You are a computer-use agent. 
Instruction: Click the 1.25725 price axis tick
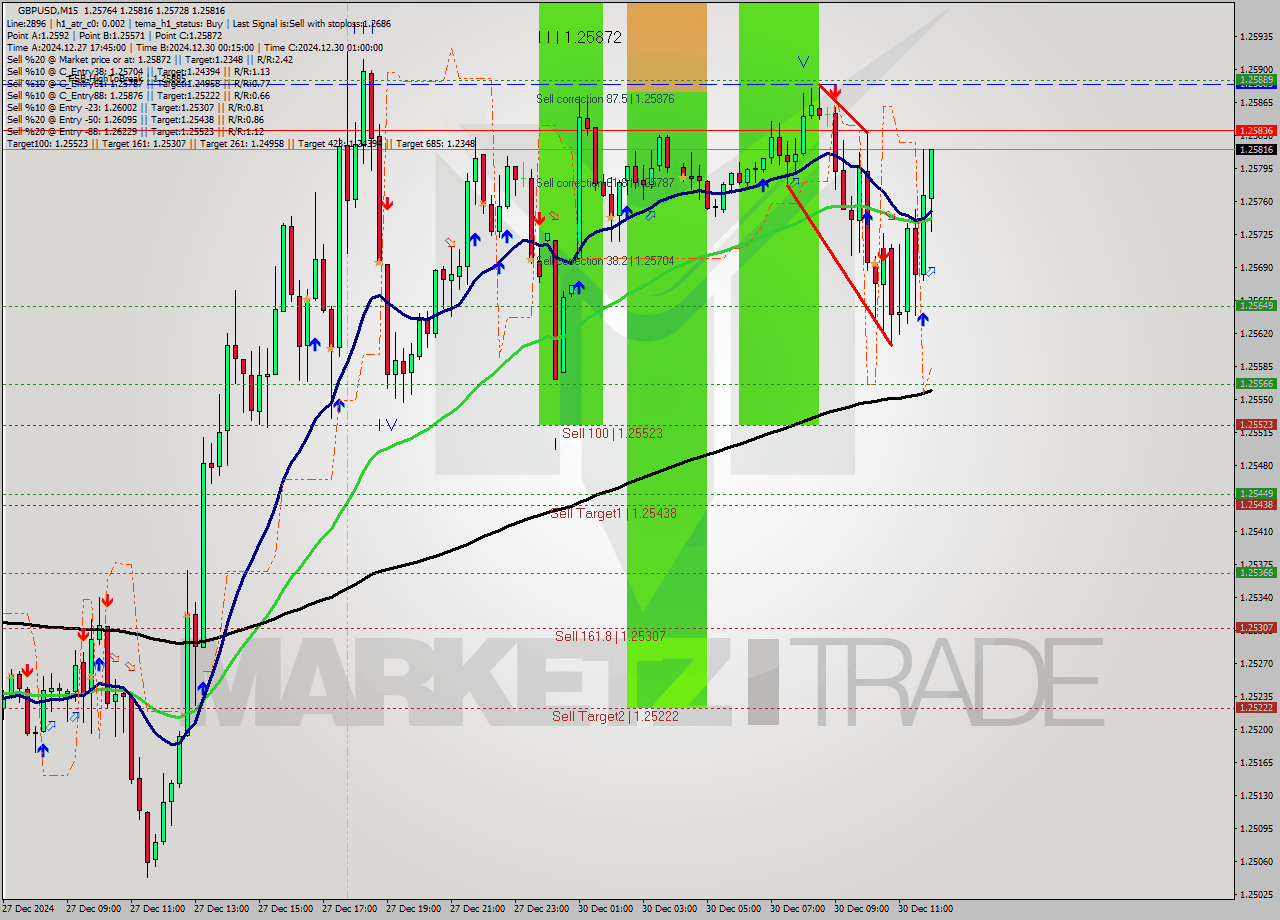(x=1256, y=234)
